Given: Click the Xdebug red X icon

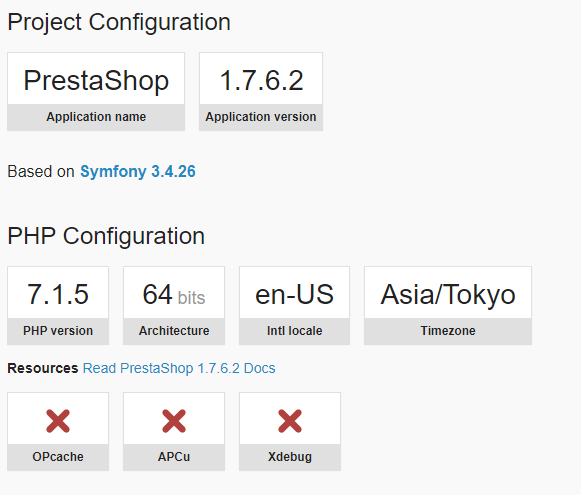Looking at the screenshot, I should click(290, 421).
